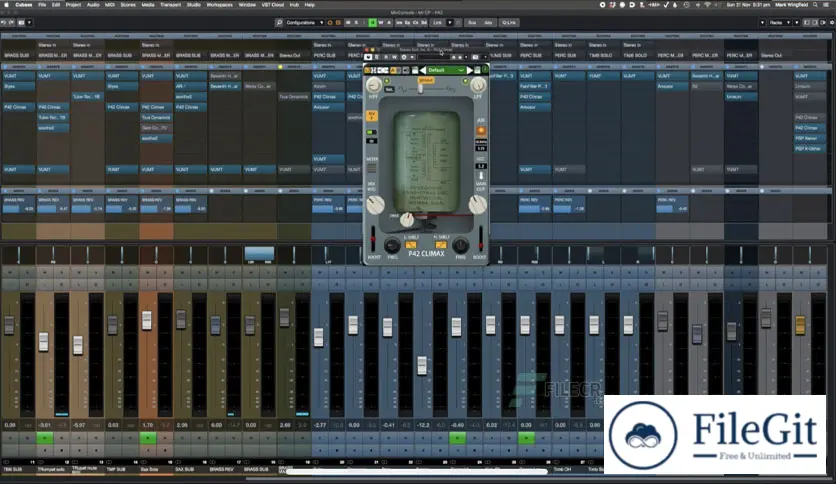Click the R read automation icon in plugin header
This screenshot has height=484, width=836.
[x=386, y=57]
